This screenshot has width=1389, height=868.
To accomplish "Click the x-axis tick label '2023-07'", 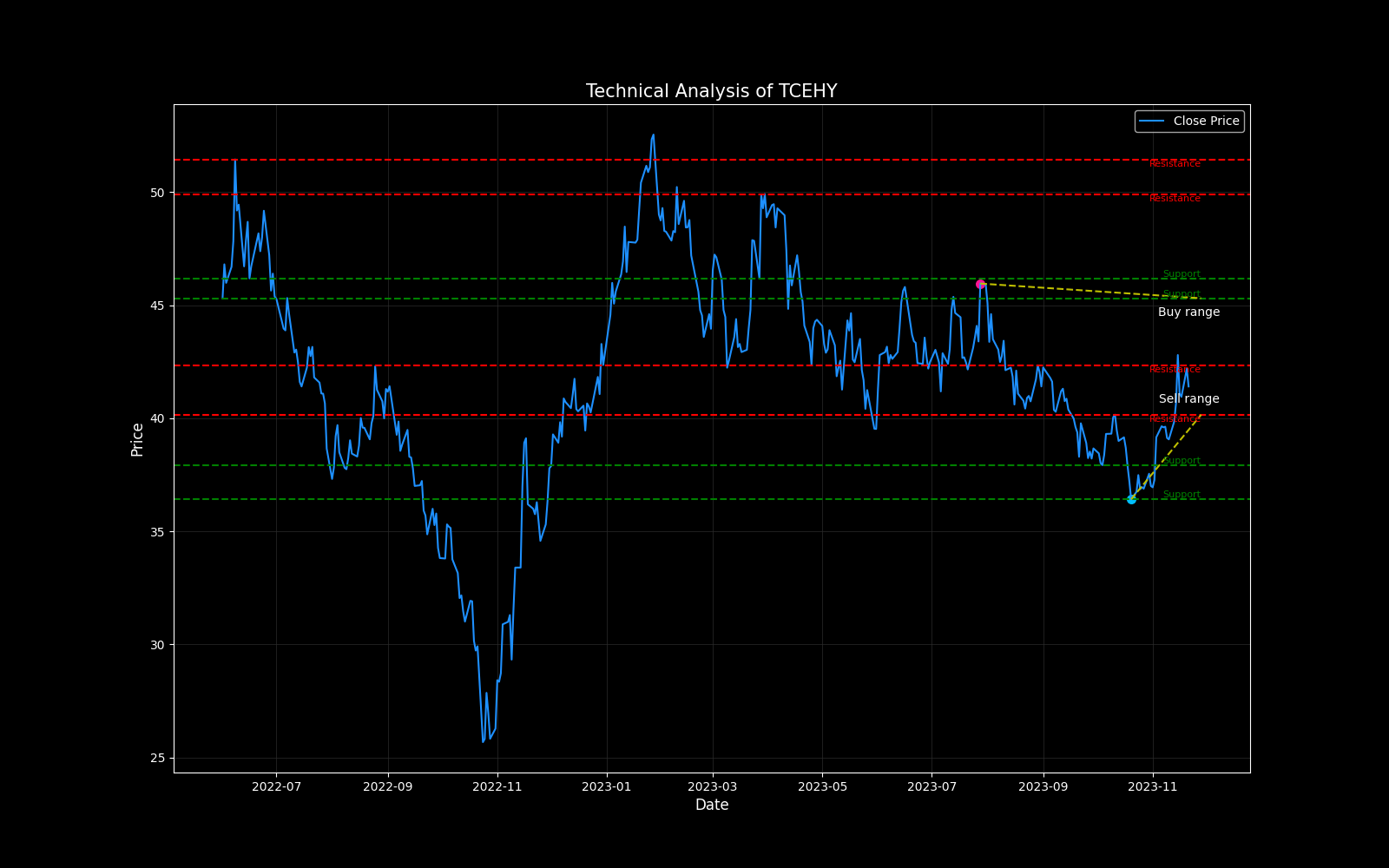I will click(931, 787).
